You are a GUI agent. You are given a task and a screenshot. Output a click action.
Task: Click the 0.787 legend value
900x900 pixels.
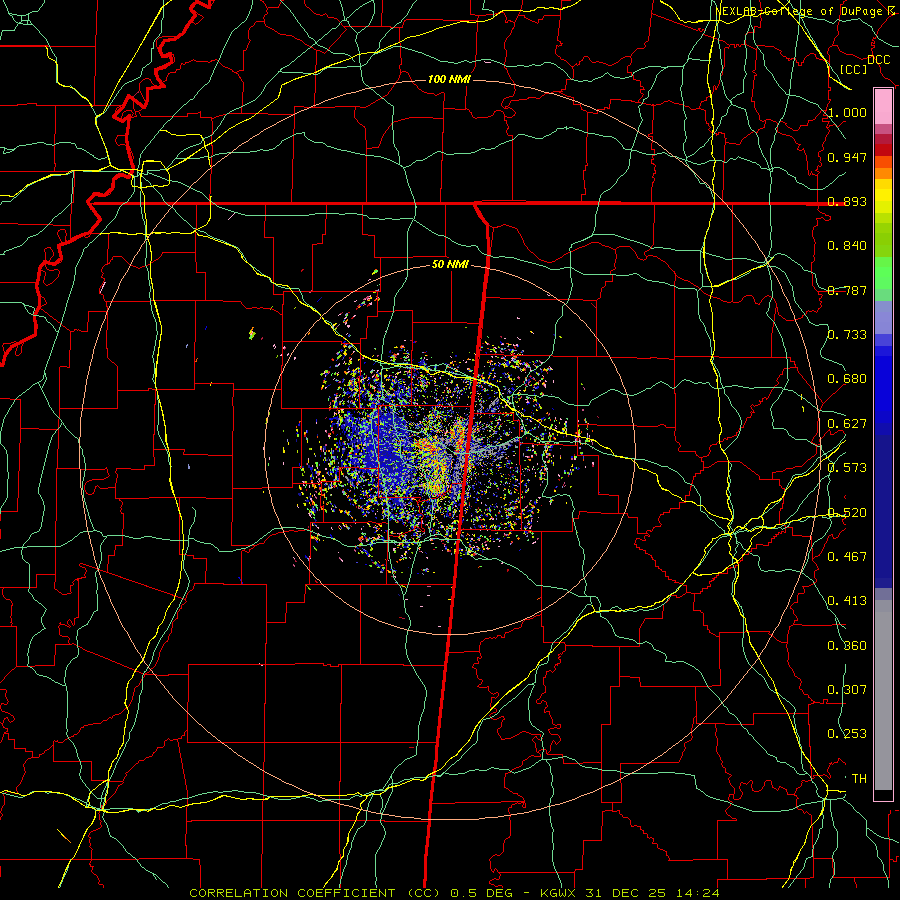pos(847,290)
